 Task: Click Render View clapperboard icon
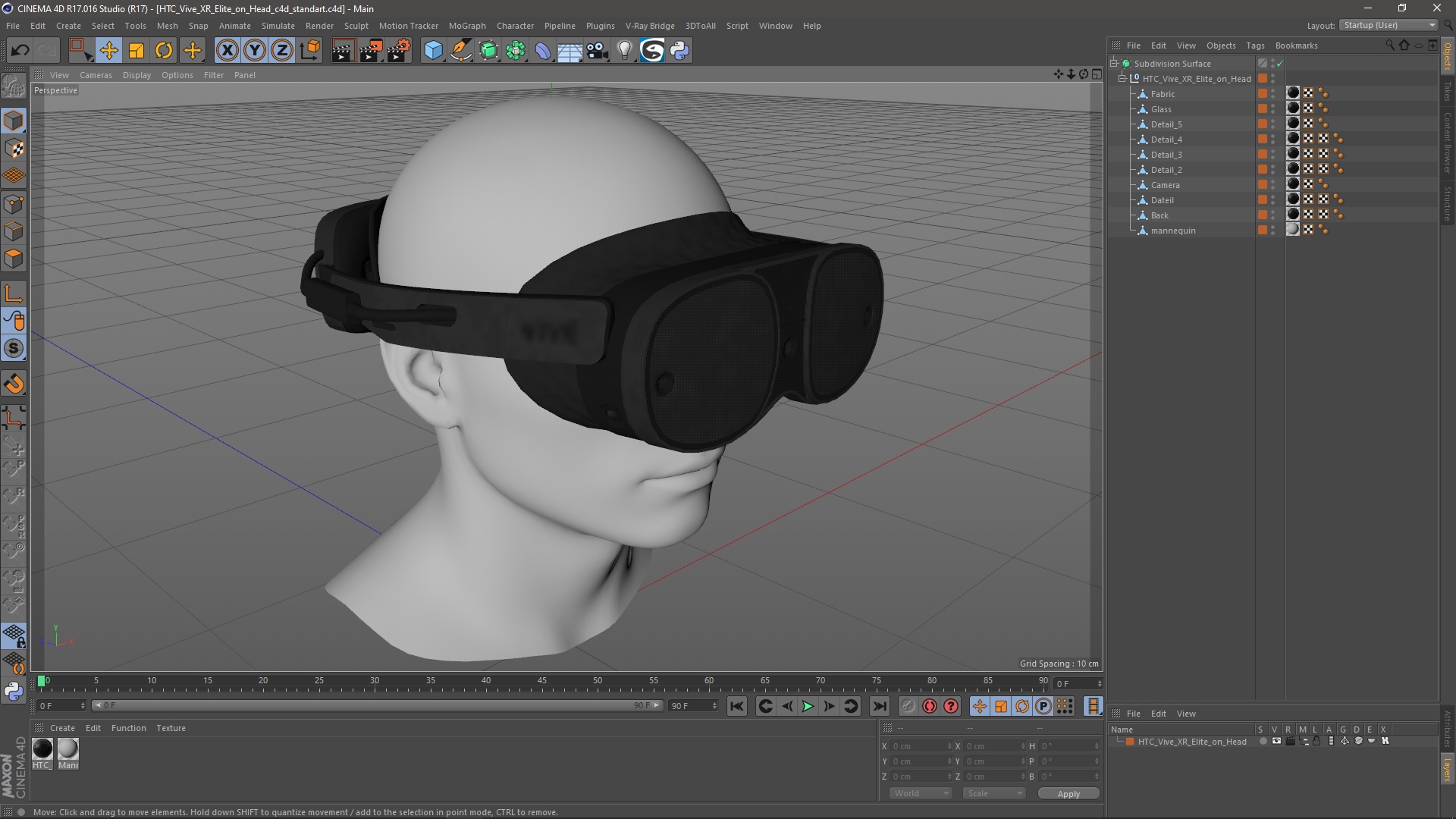coord(343,51)
